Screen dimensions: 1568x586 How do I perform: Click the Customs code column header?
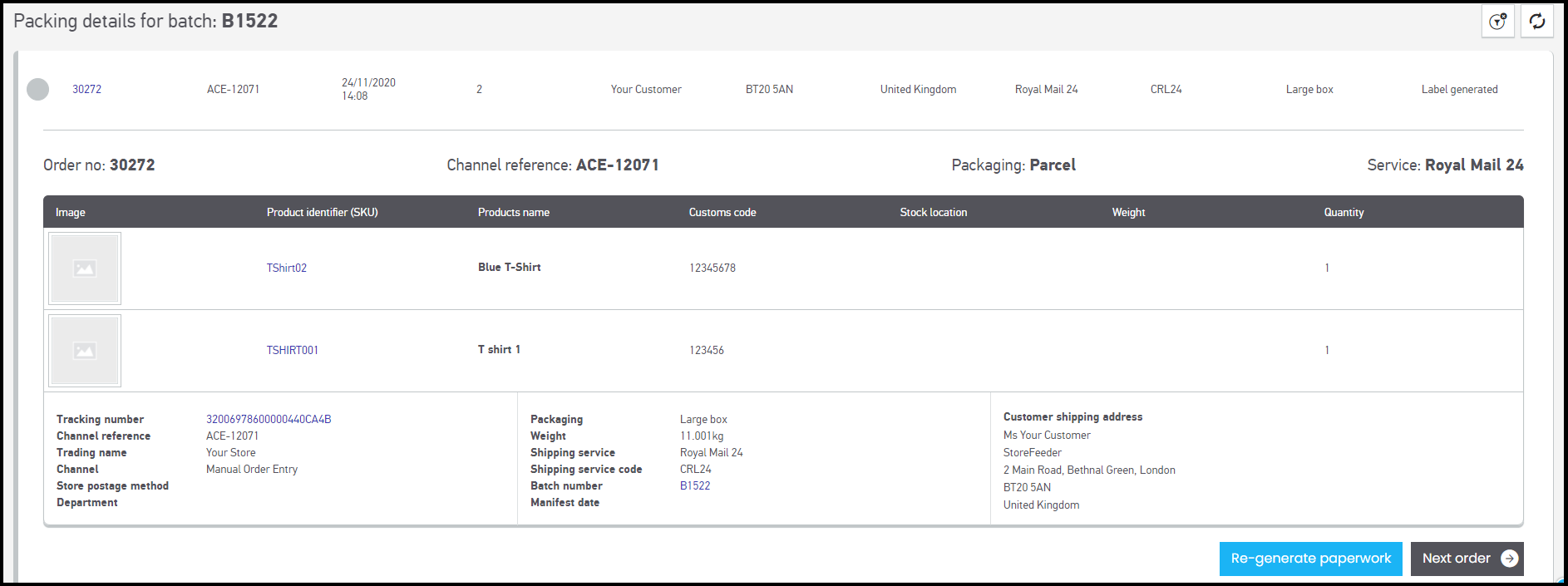point(722,212)
